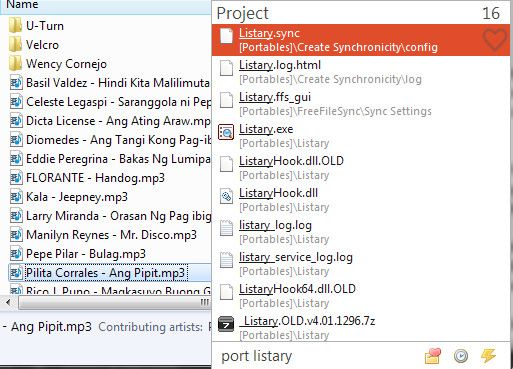Click the mp3 icon for Pepe Pilar - Bulag
This screenshot has height=369, width=513.
pyautogui.click(x=16, y=254)
